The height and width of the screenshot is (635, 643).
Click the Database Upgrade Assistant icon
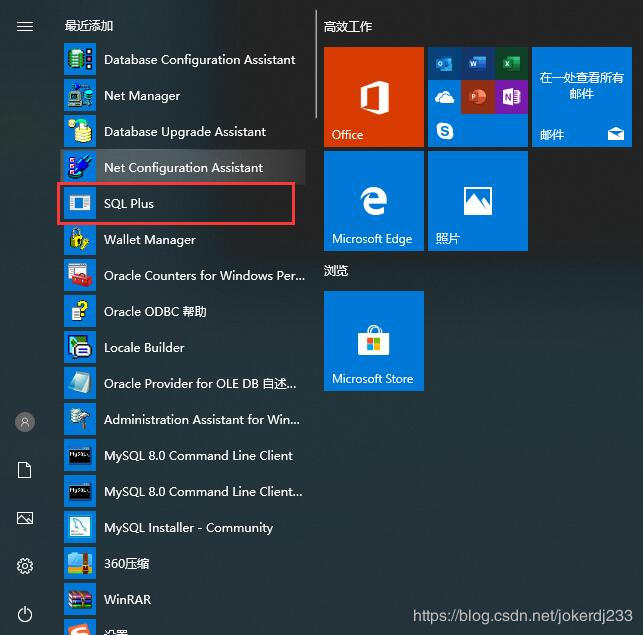(80, 131)
